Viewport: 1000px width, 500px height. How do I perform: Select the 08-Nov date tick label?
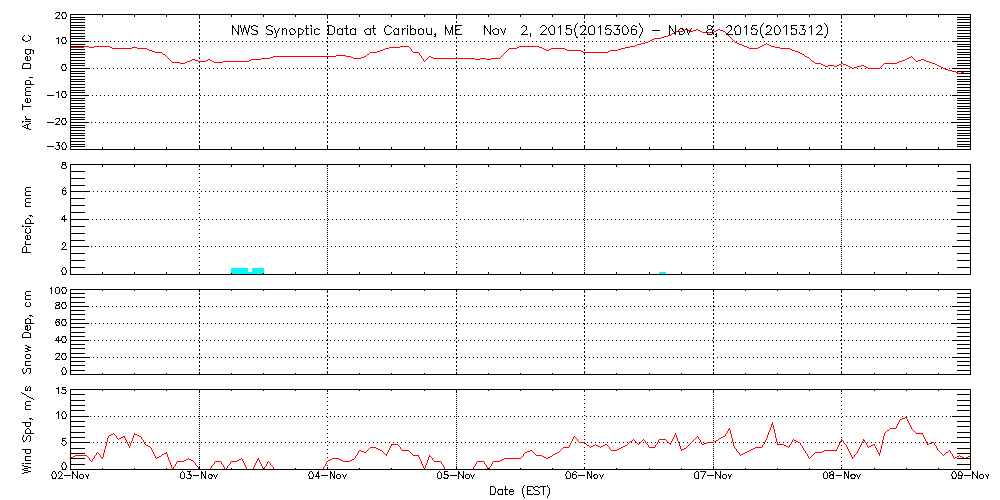[x=841, y=478]
